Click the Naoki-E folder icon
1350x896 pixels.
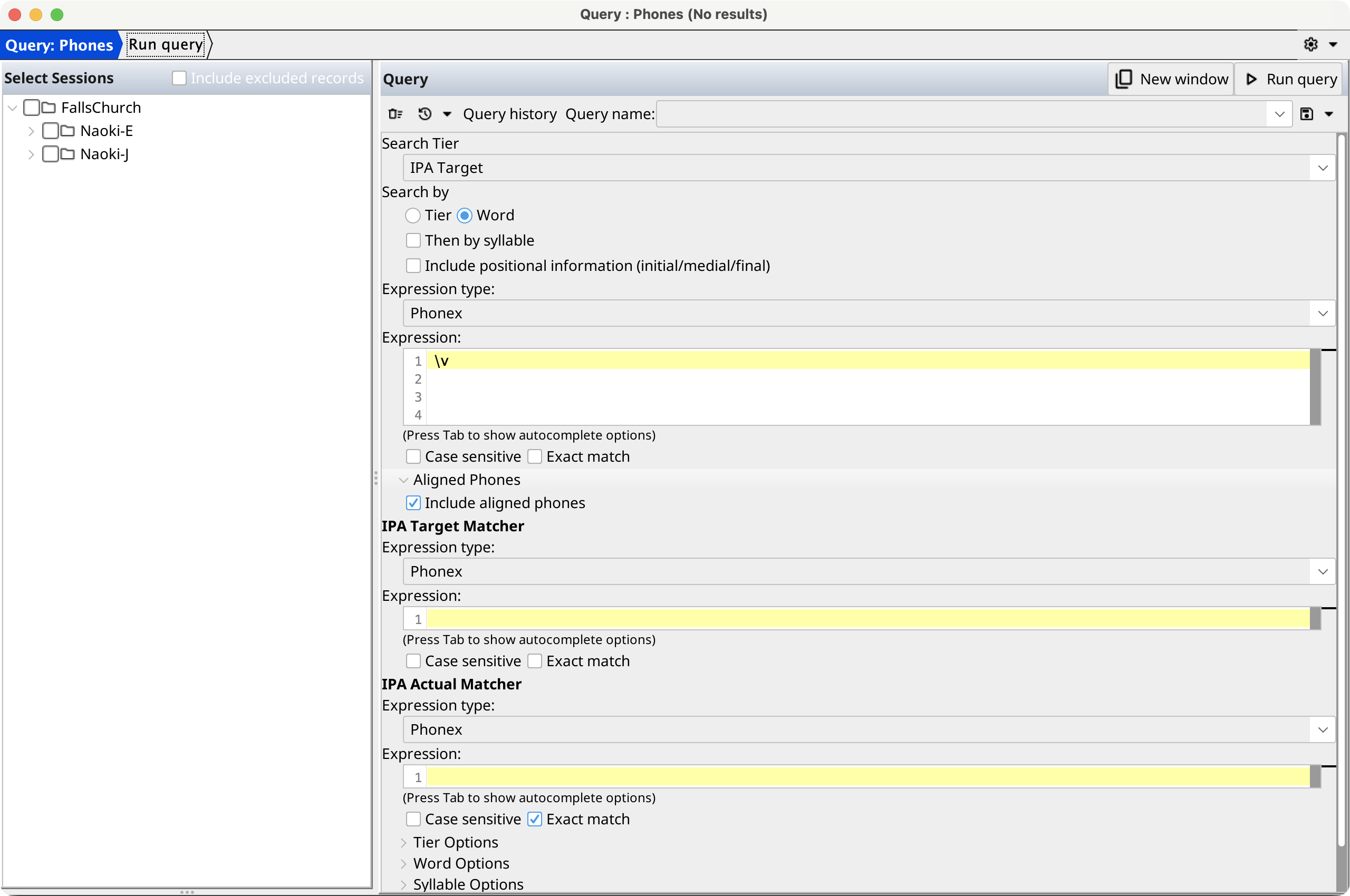(67, 131)
